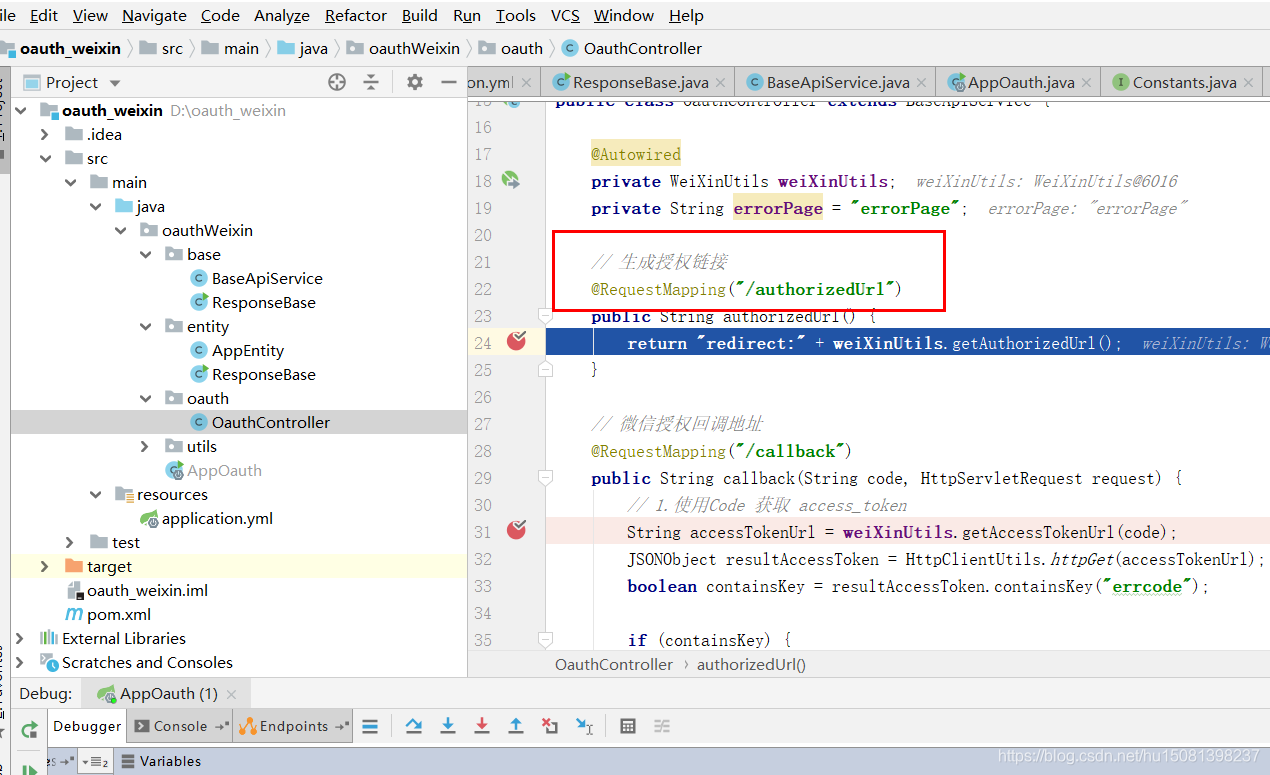This screenshot has width=1270, height=775.
Task: Locate opened file in Project panel
Action: pos(337,82)
